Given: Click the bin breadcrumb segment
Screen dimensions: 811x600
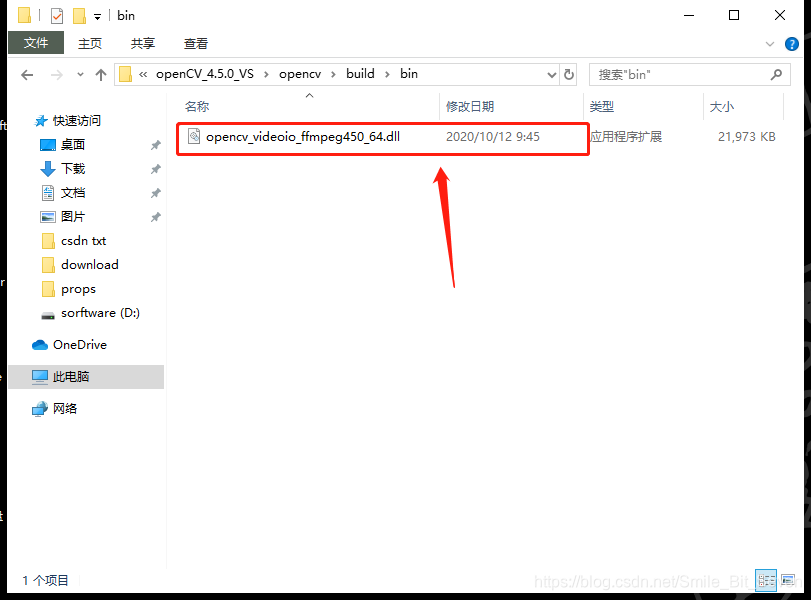Looking at the screenshot, I should click(x=409, y=74).
